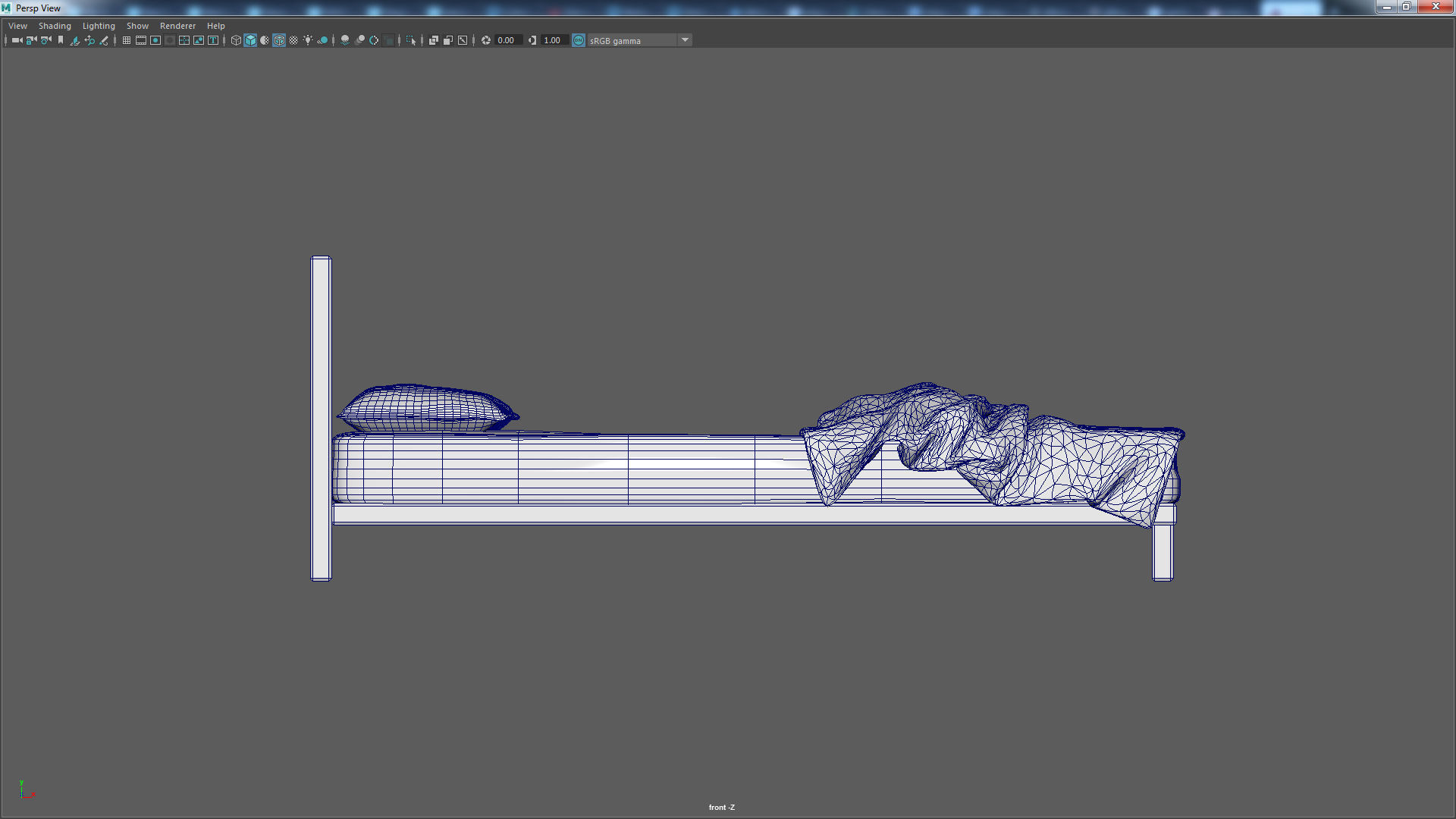Open the sRGB gamma dropdown
The width and height of the screenshot is (1456, 819).
tap(685, 40)
